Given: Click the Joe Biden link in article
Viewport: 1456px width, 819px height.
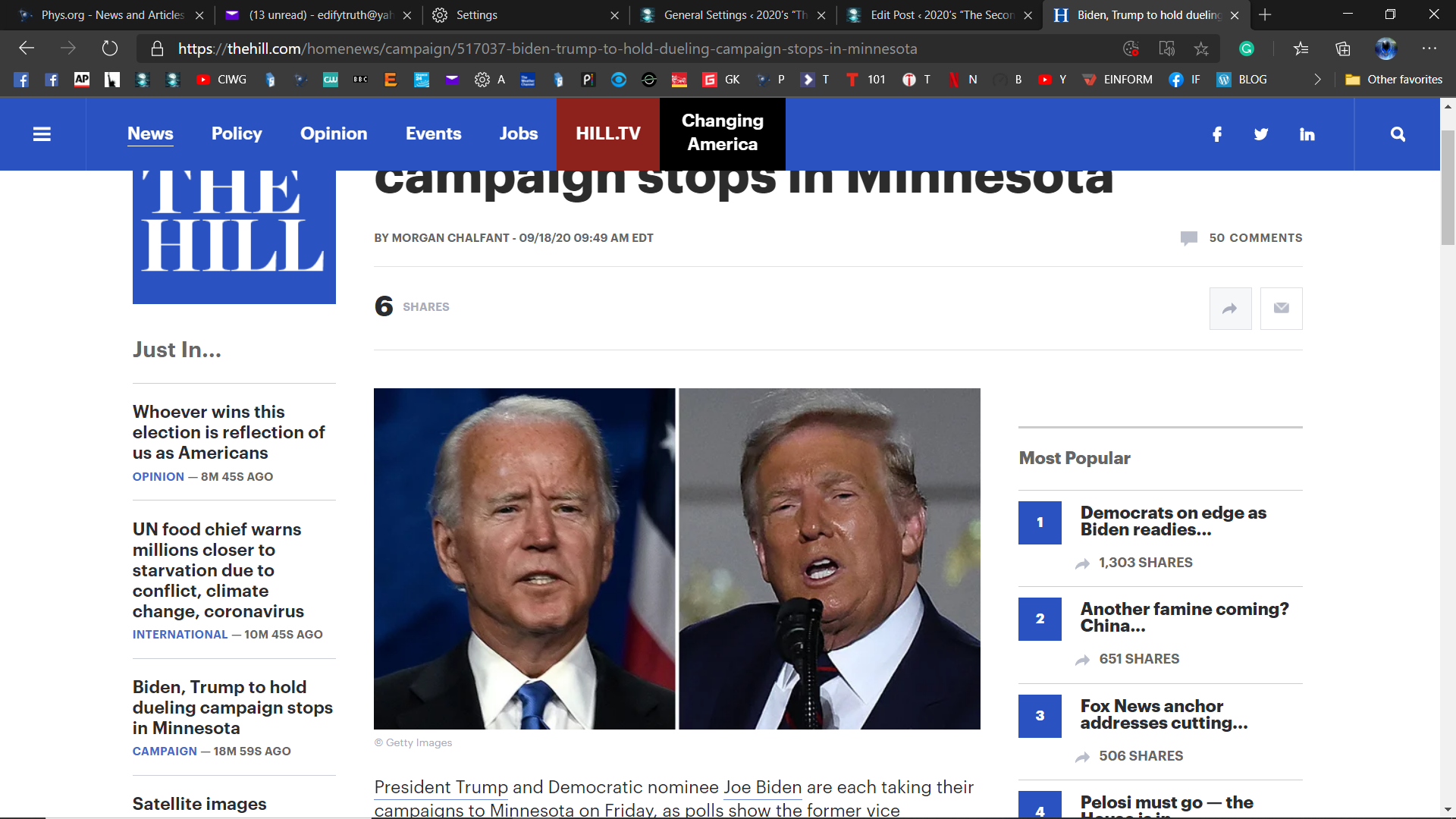Looking at the screenshot, I should tap(762, 787).
